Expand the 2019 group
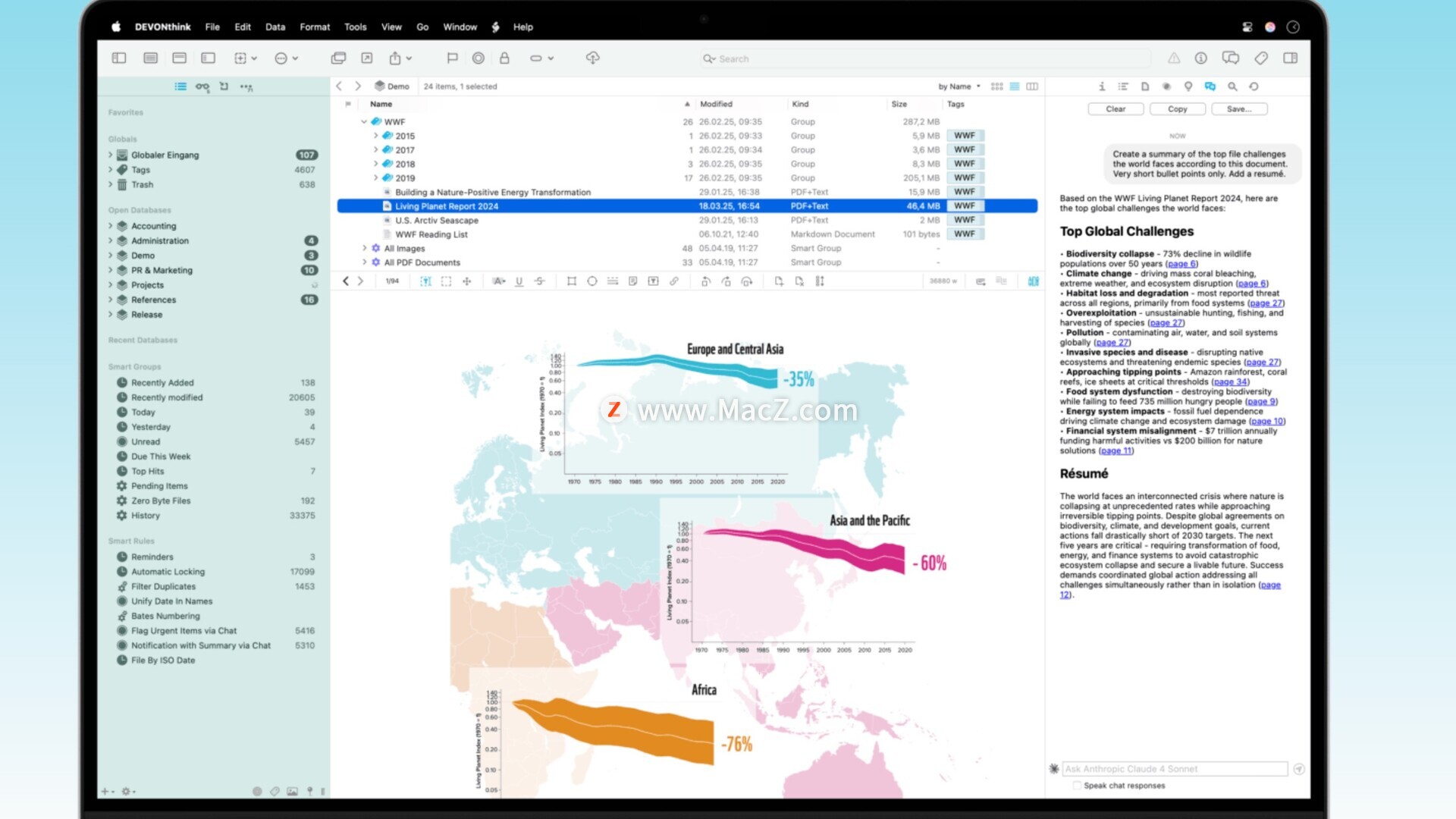This screenshot has width=1456, height=819. tap(375, 178)
